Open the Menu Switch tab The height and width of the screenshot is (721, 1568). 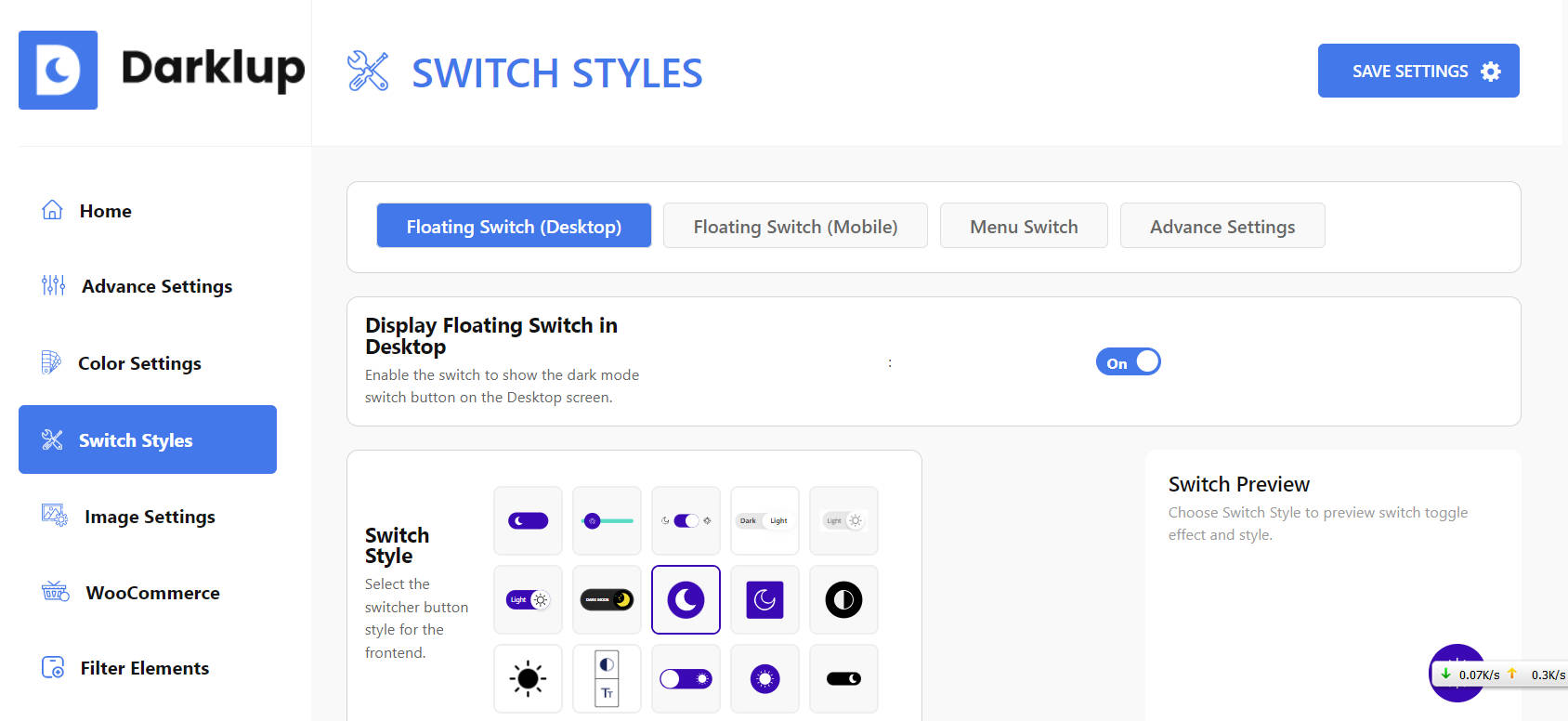[x=1024, y=226]
